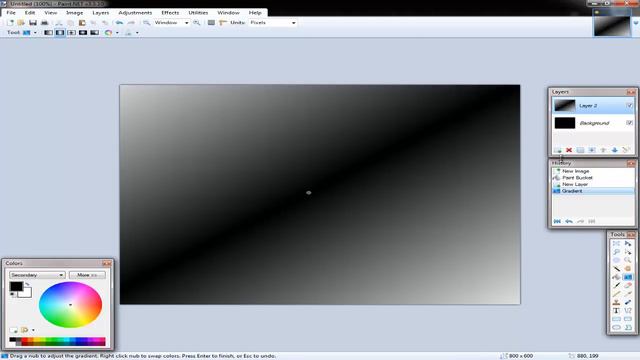Viewport: 640px width, 360px height.
Task: Undo using the blue arrow toolbar icon
Action: pyautogui.click(x=119, y=23)
